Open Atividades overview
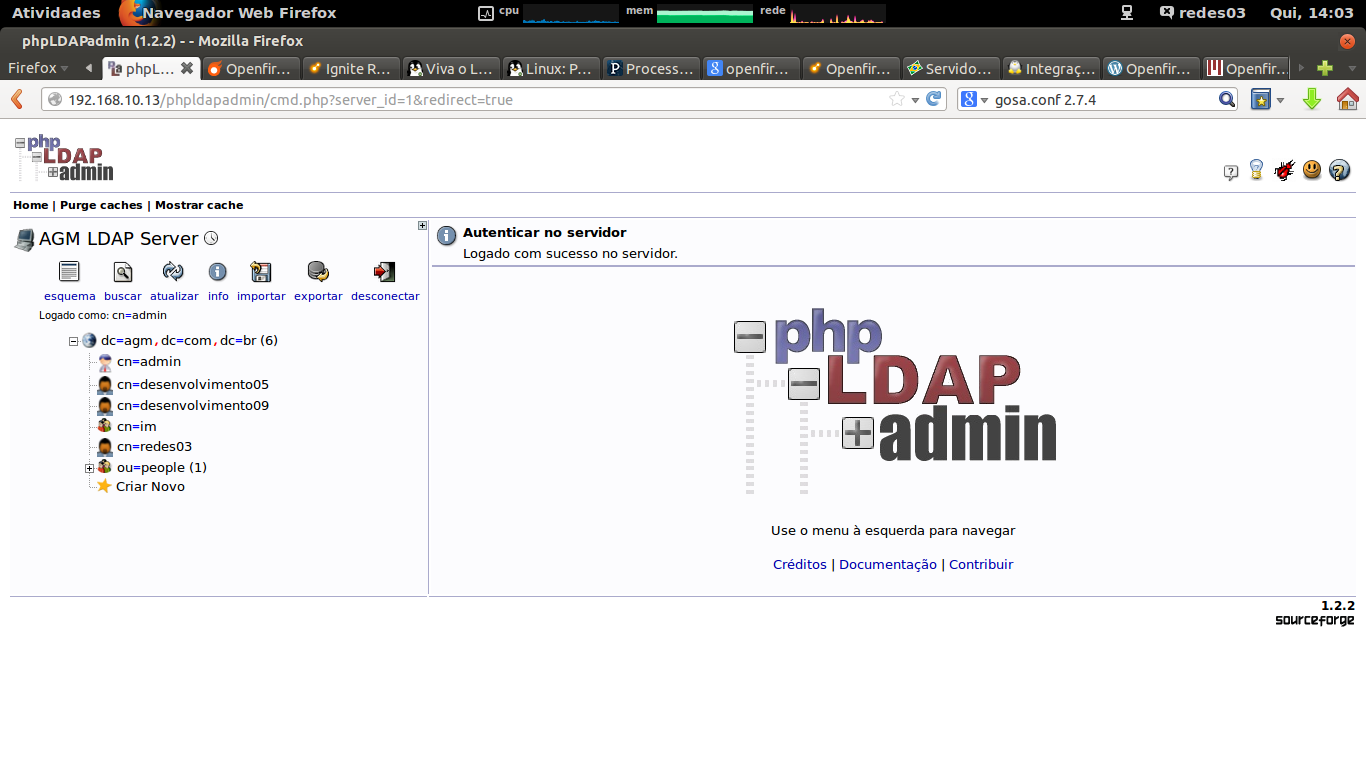This screenshot has width=1366, height=768. tap(56, 12)
